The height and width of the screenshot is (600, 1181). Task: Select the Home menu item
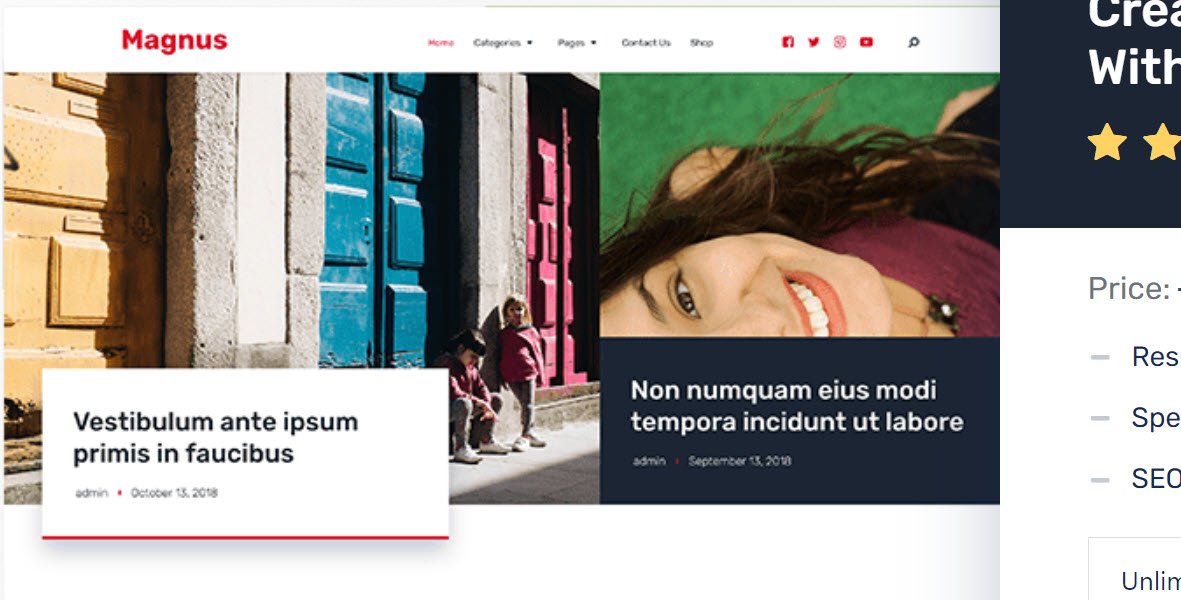[441, 43]
